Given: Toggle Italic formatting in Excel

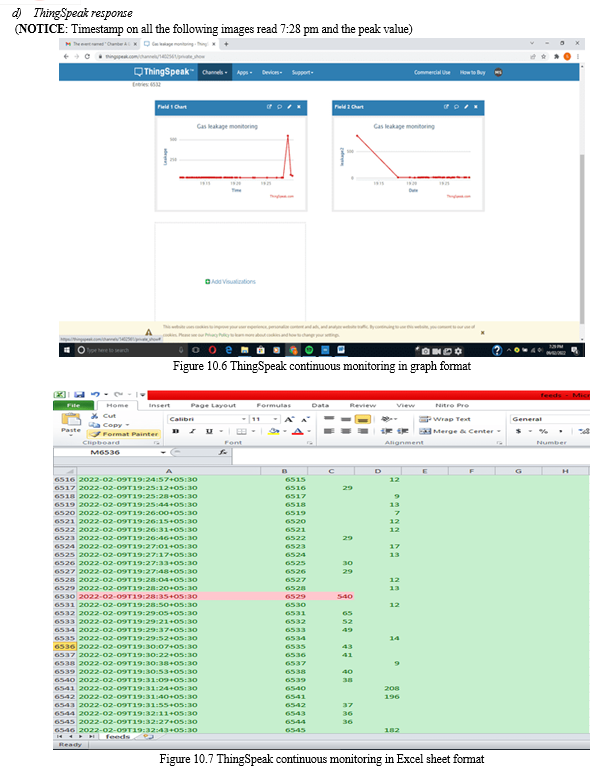Looking at the screenshot, I should click(x=193, y=431).
